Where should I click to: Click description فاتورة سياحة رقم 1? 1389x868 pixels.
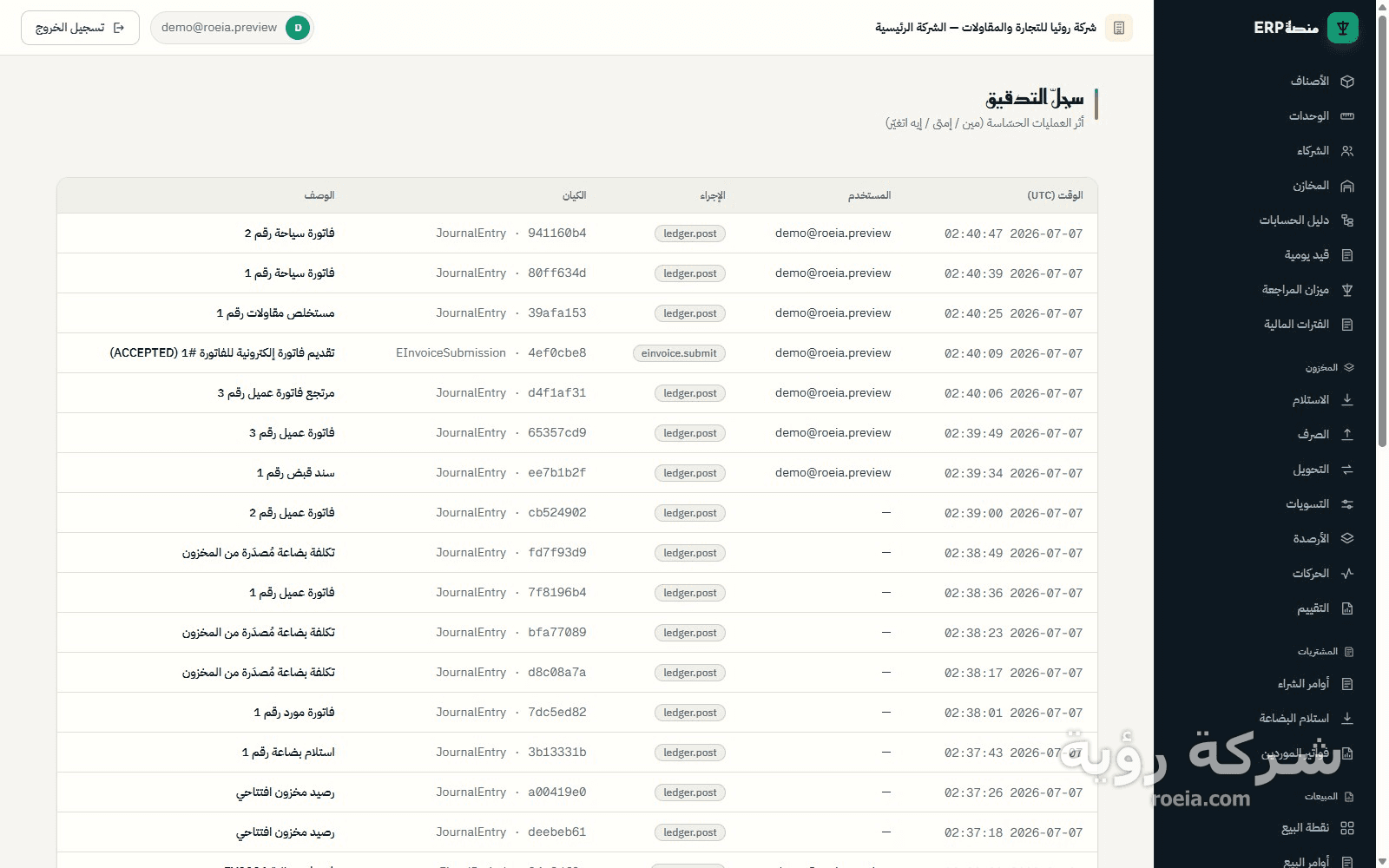289,273
